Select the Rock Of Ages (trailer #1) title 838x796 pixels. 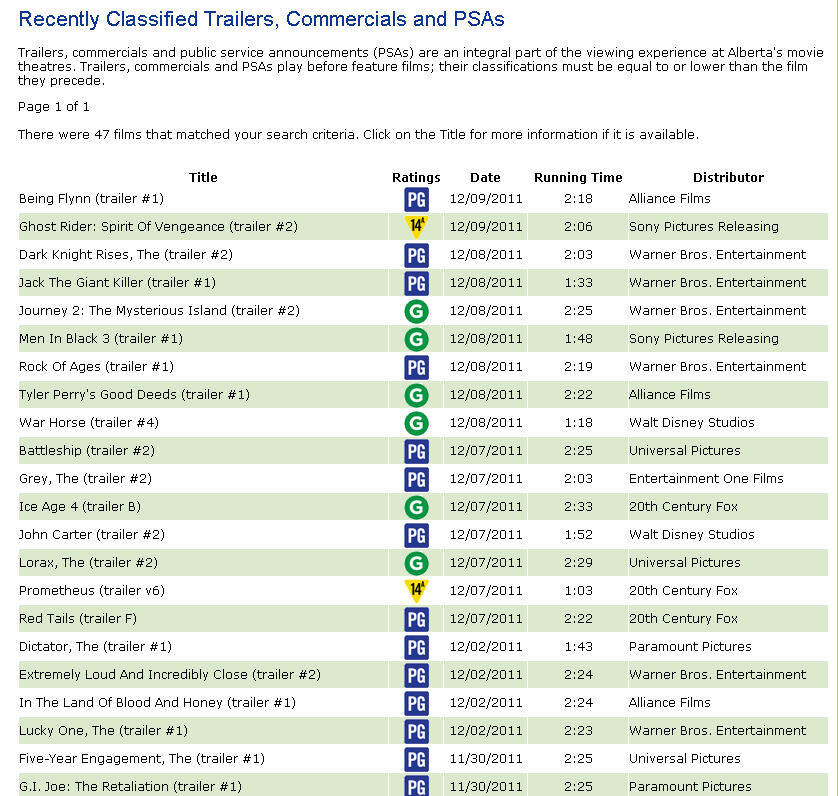click(x=96, y=367)
